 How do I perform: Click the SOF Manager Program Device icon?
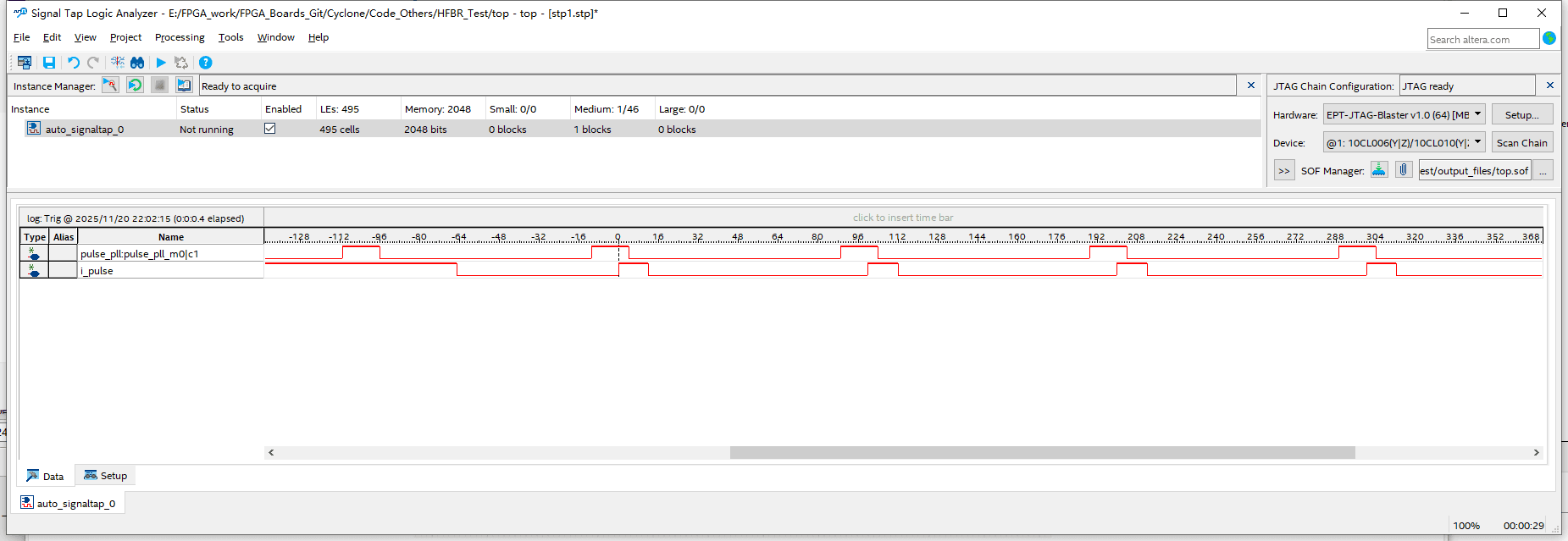tap(1379, 170)
